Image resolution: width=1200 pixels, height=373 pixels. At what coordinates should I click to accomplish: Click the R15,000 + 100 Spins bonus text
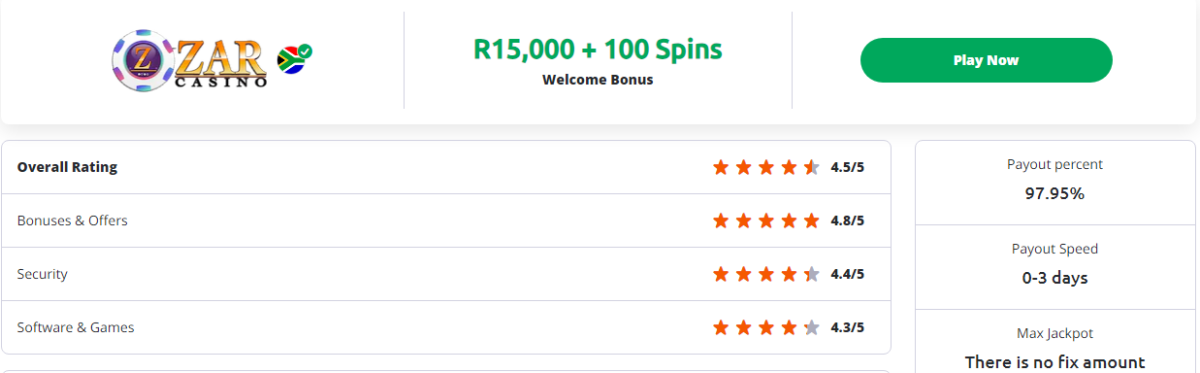pyautogui.click(x=598, y=49)
